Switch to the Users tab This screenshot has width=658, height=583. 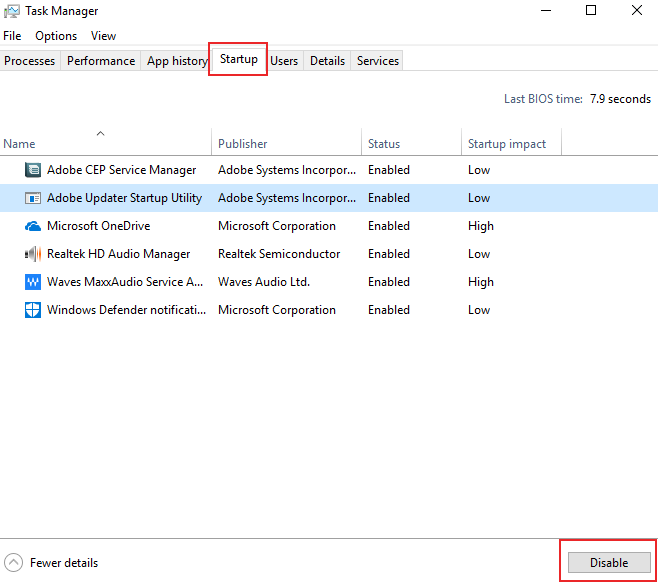284,61
